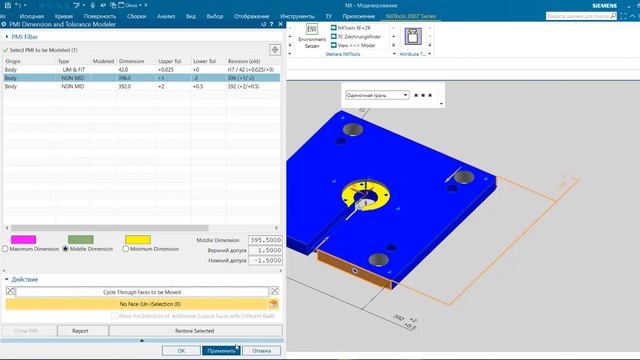
Task: Open the Выбор tab
Action: pos(215,16)
